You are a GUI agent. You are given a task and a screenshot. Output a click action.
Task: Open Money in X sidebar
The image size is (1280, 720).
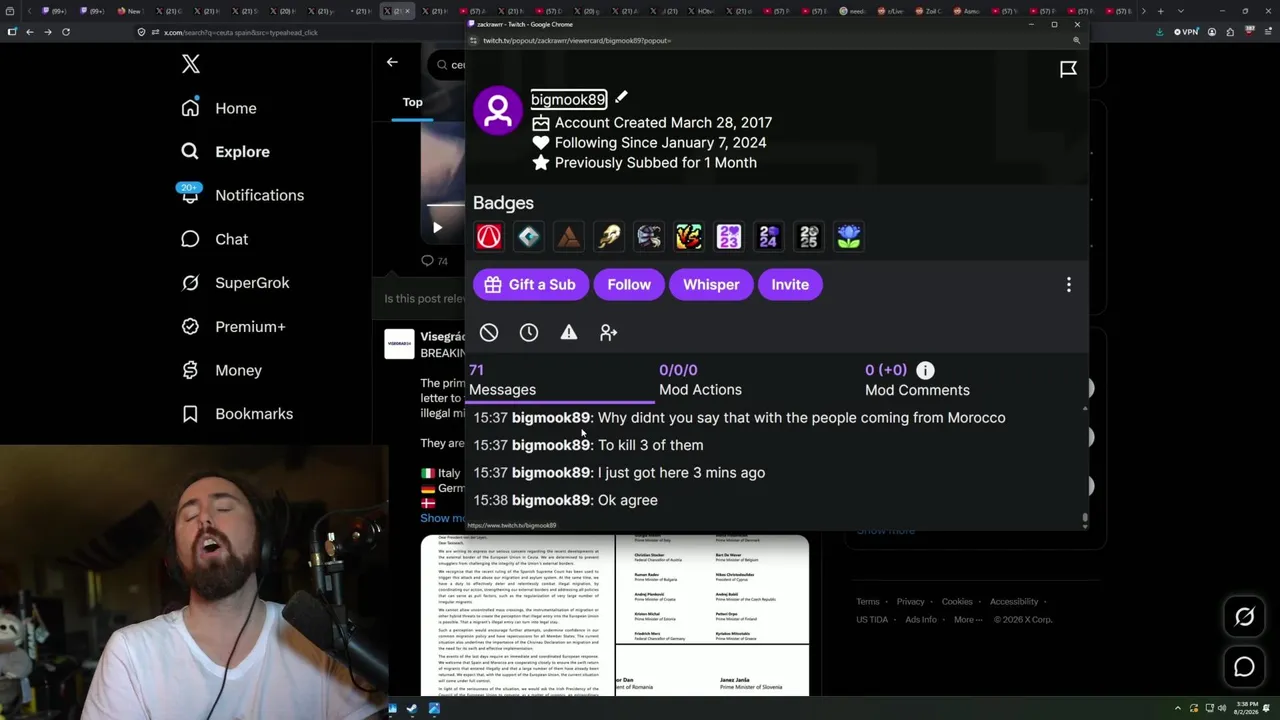[222, 370]
